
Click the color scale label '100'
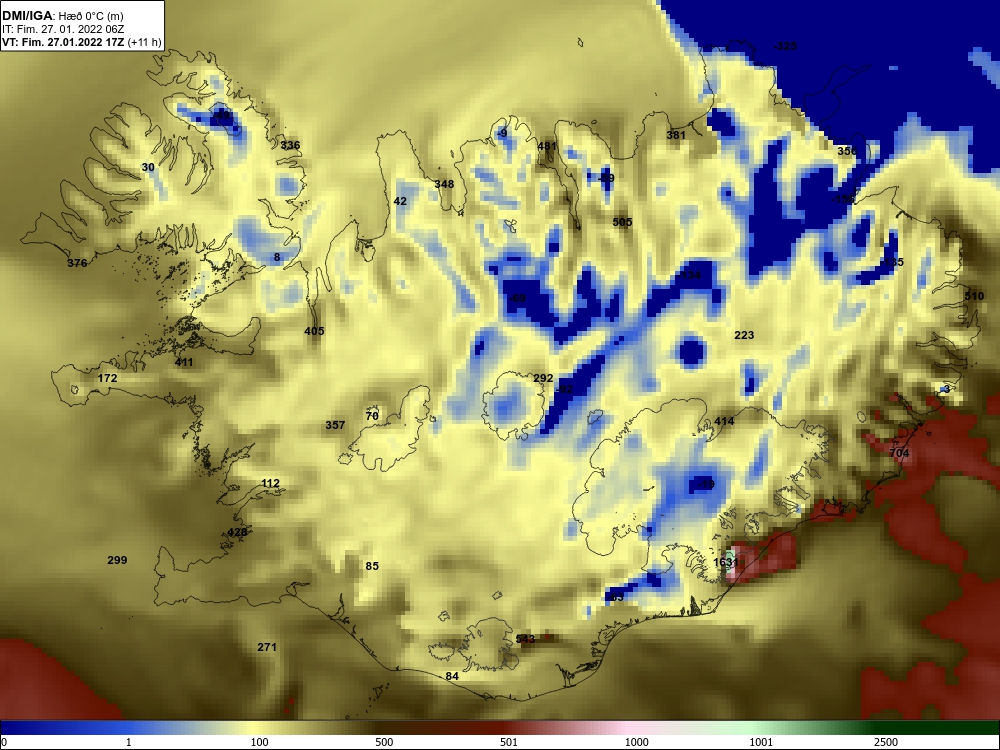260,742
